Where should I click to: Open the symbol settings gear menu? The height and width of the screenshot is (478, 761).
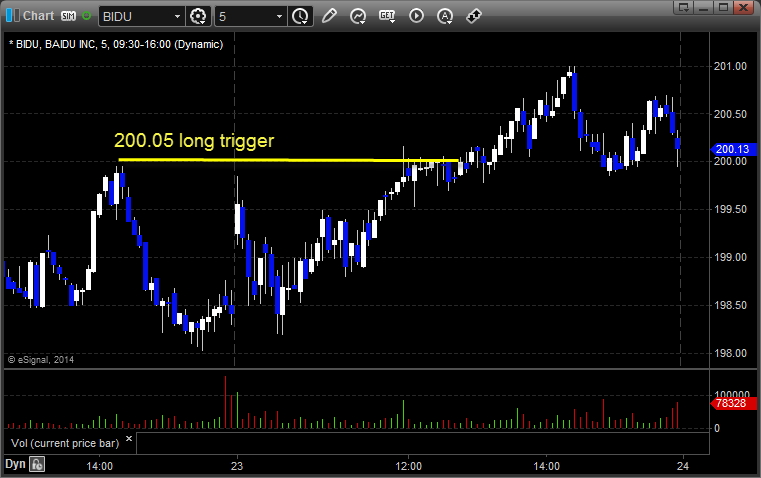pyautogui.click(x=198, y=16)
